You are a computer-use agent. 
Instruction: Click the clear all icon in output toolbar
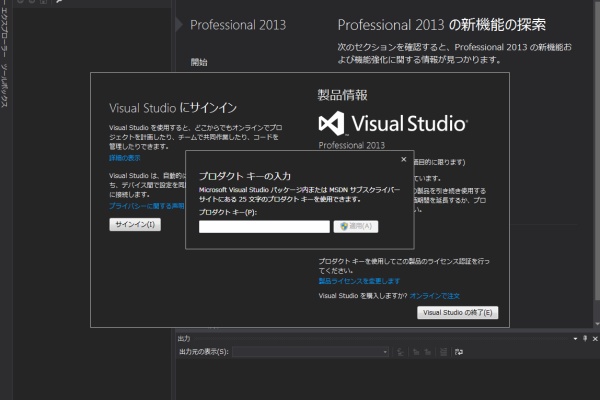click(441, 352)
